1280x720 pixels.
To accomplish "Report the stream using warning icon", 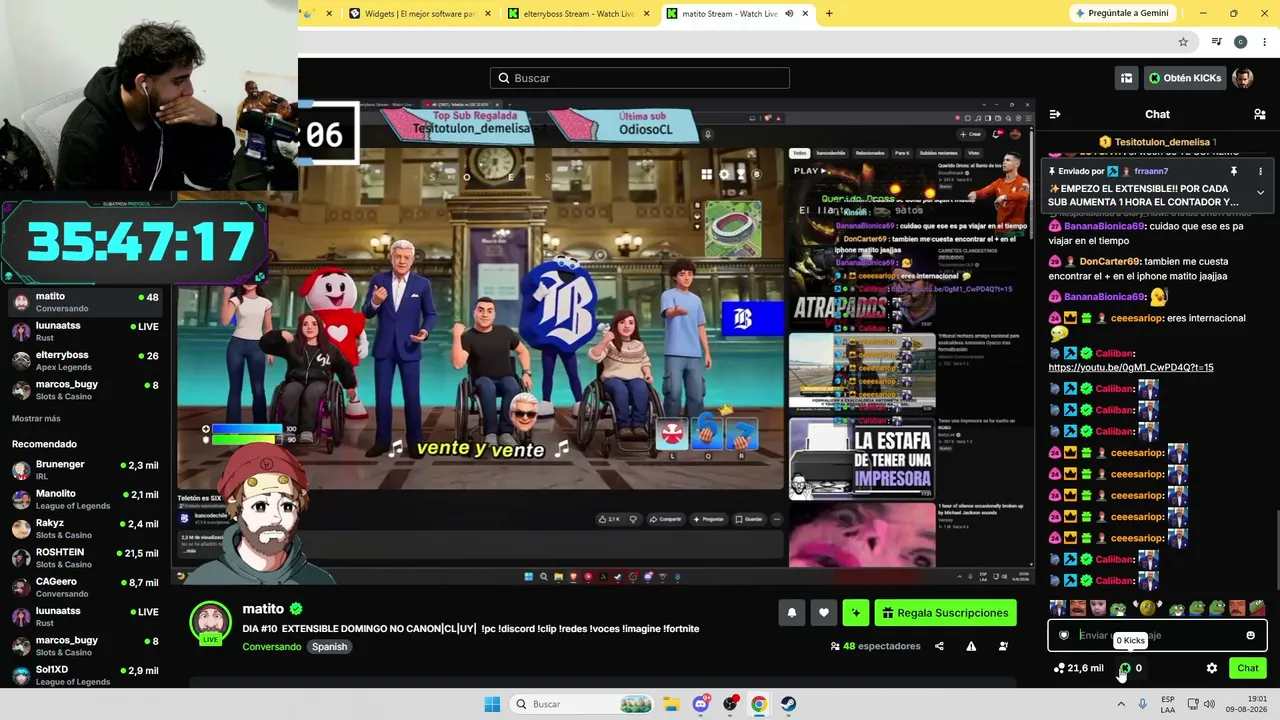I will click(x=971, y=646).
